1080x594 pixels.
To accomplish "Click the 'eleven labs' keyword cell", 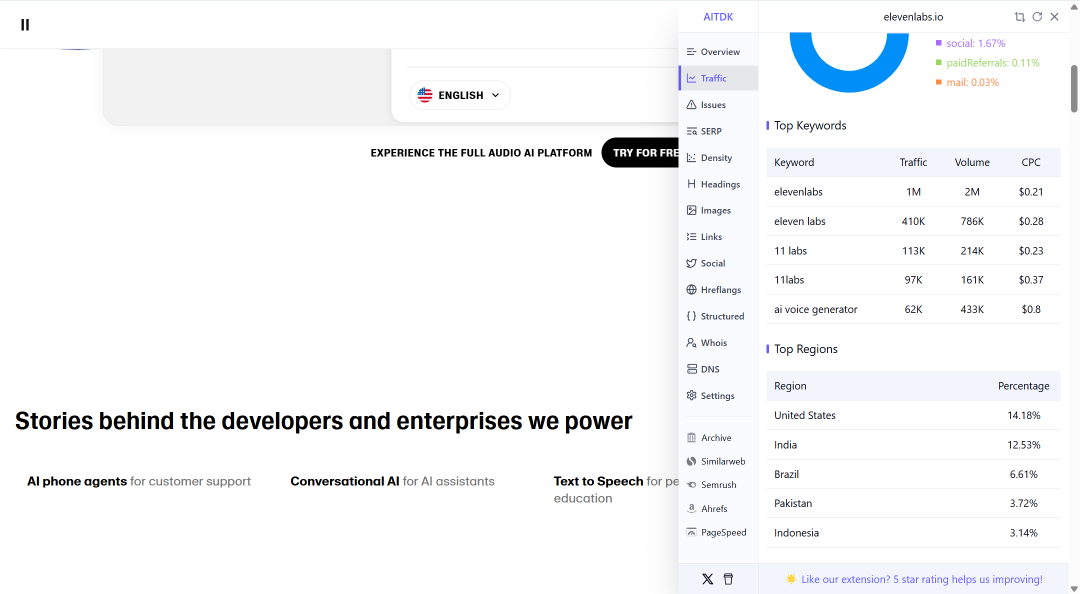I will (800, 221).
